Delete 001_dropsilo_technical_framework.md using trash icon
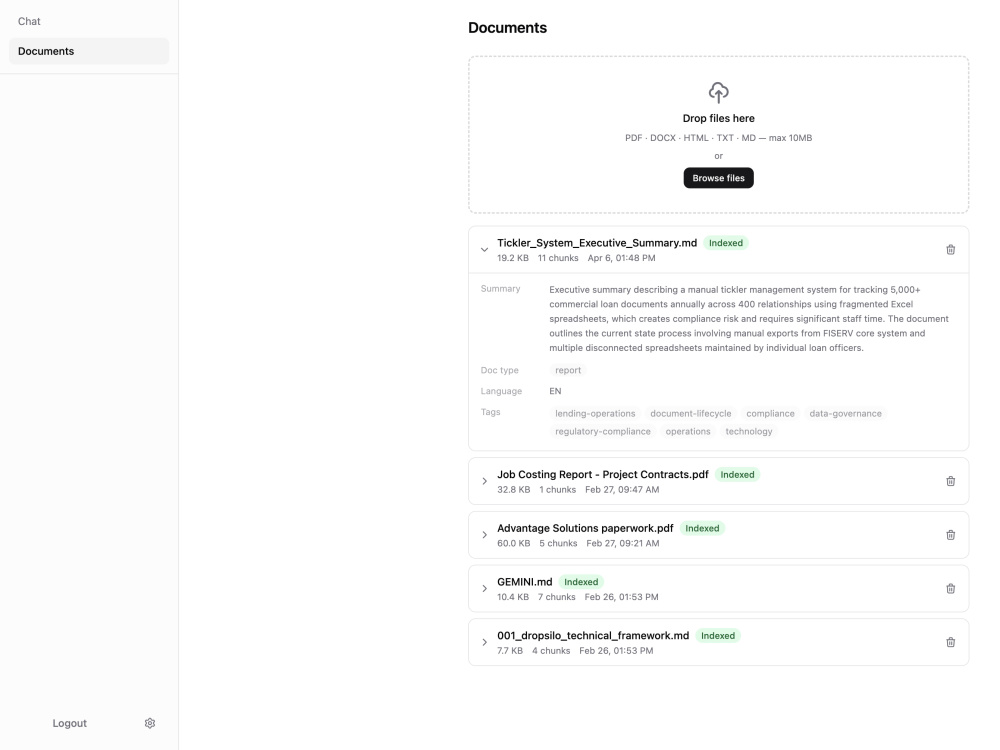Viewport: 1000px width, 750px height. pos(950,642)
